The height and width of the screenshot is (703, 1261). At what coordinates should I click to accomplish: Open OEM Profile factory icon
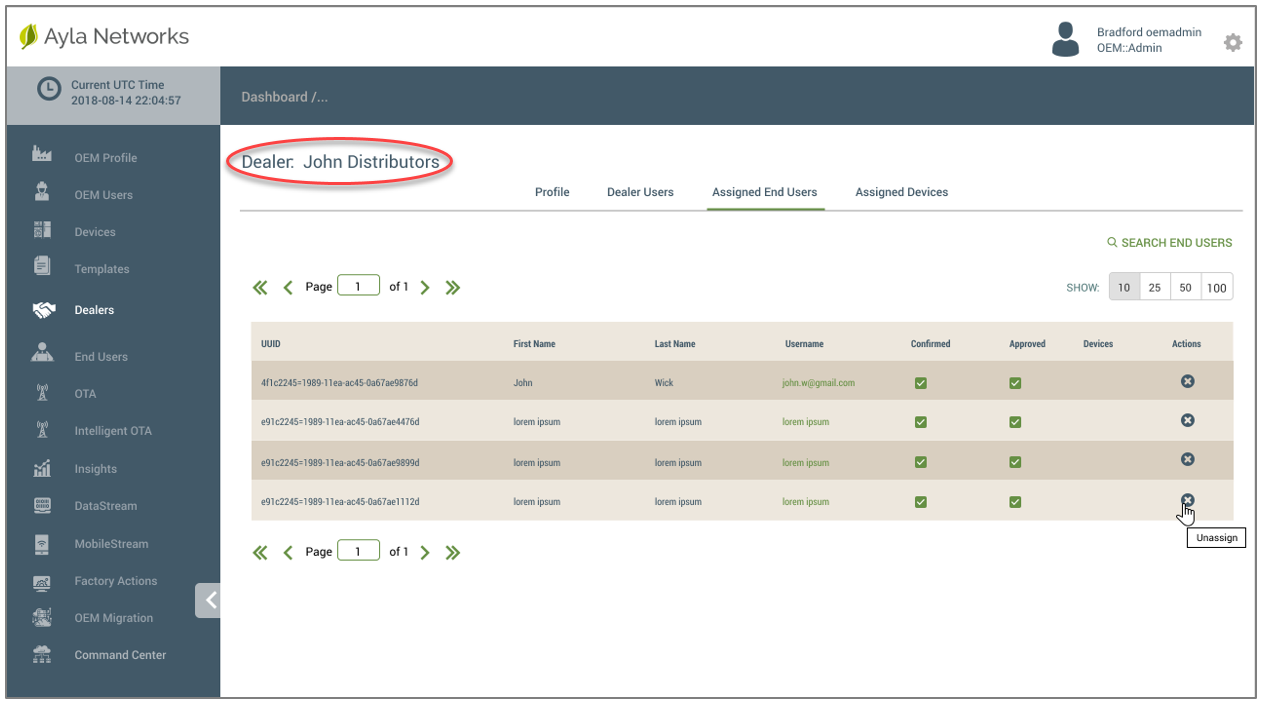click(42, 155)
